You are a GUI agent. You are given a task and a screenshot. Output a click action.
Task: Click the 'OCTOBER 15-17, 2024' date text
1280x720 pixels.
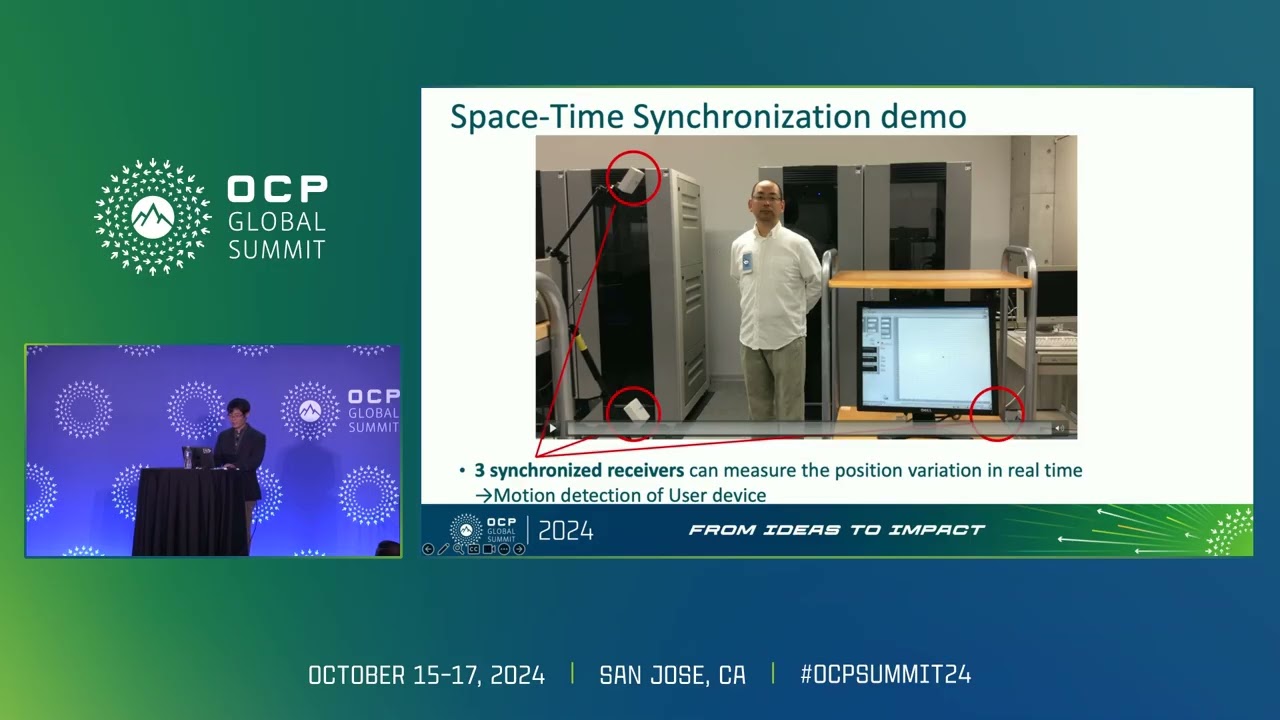[427, 675]
